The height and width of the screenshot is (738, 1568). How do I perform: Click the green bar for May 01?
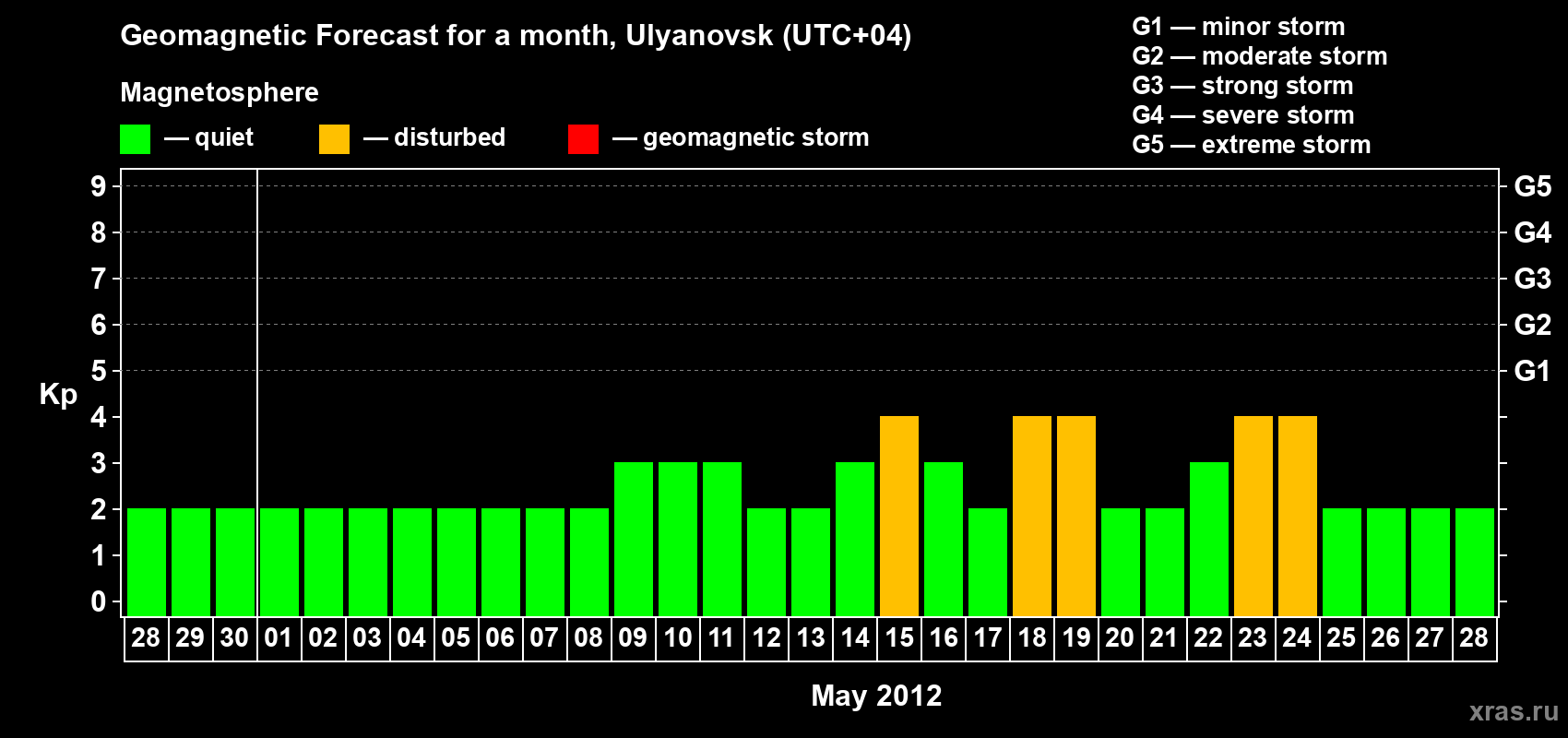(279, 562)
